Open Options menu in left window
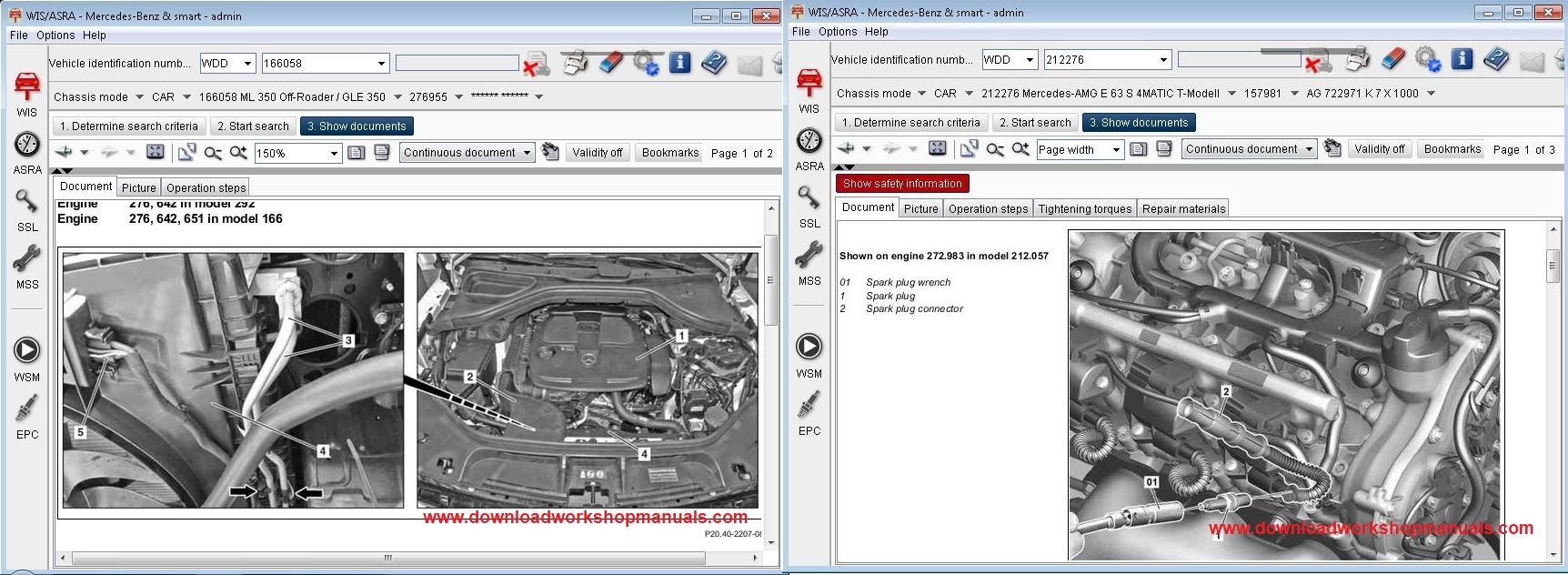This screenshot has height=575, width=1568. pyautogui.click(x=55, y=35)
